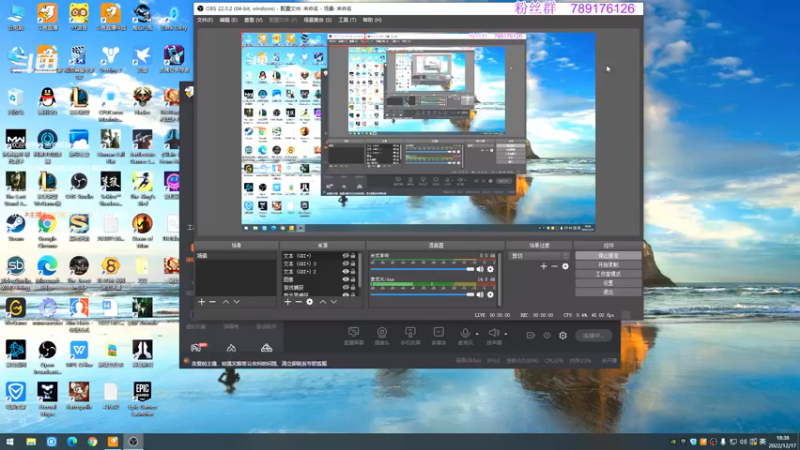Click the 停止推流 button in controls
Screen dimensions: 800x450
pos(608,256)
